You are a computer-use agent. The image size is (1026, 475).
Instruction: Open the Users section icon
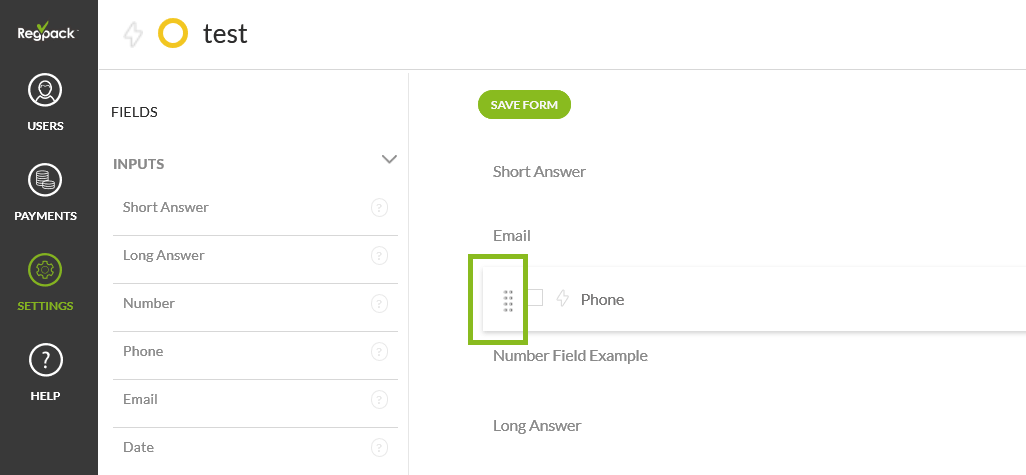coord(46,92)
